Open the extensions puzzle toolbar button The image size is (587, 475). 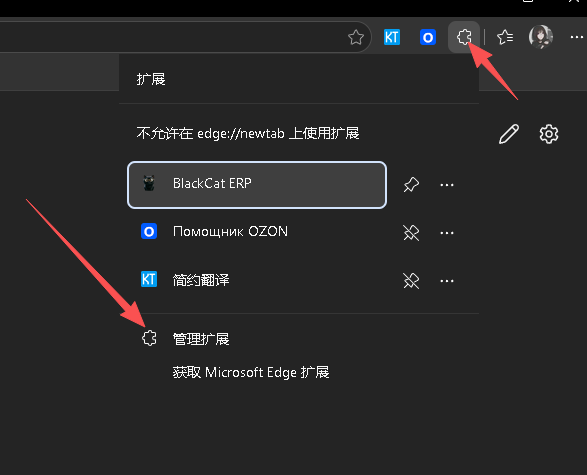(464, 37)
